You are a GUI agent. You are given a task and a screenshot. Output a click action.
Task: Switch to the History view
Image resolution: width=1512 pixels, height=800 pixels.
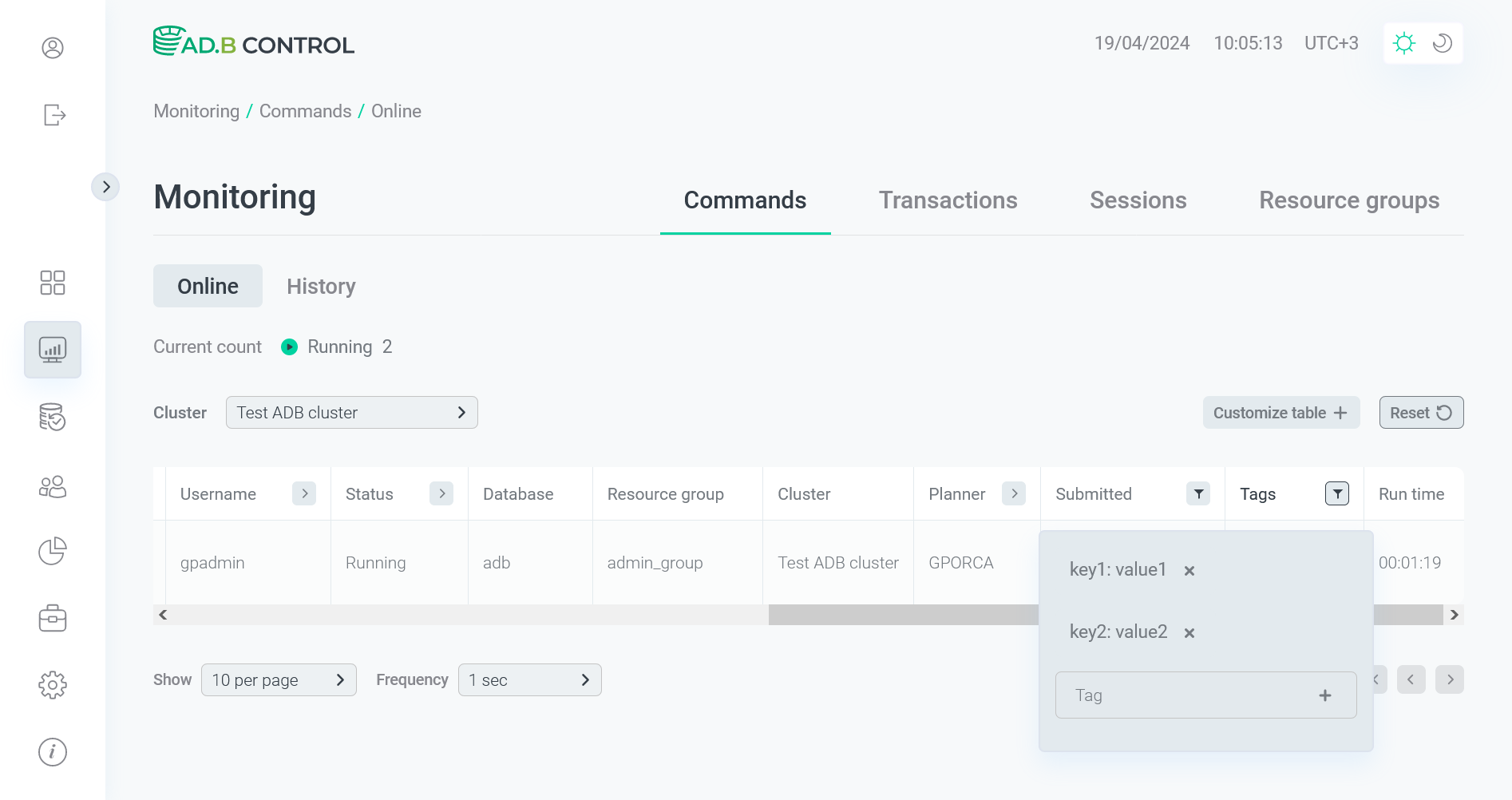[321, 286]
